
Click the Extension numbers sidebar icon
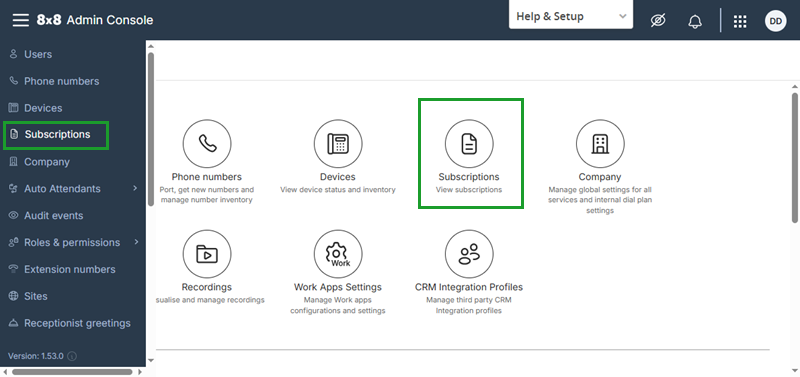click(14, 269)
